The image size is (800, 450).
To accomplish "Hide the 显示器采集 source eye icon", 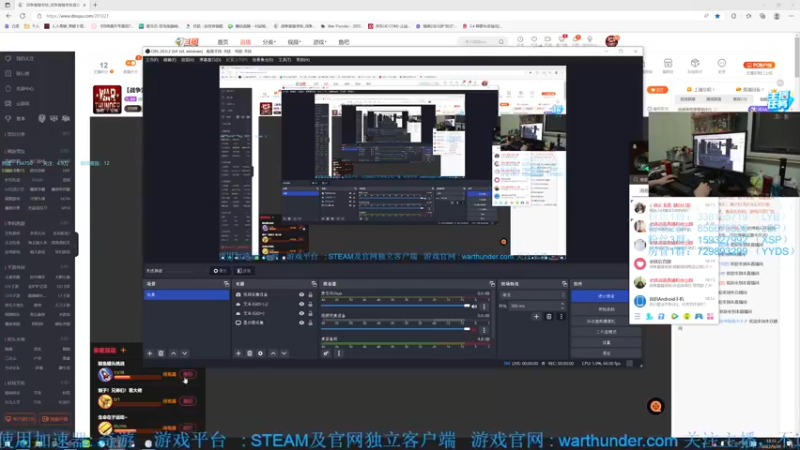I will pyautogui.click(x=302, y=322).
